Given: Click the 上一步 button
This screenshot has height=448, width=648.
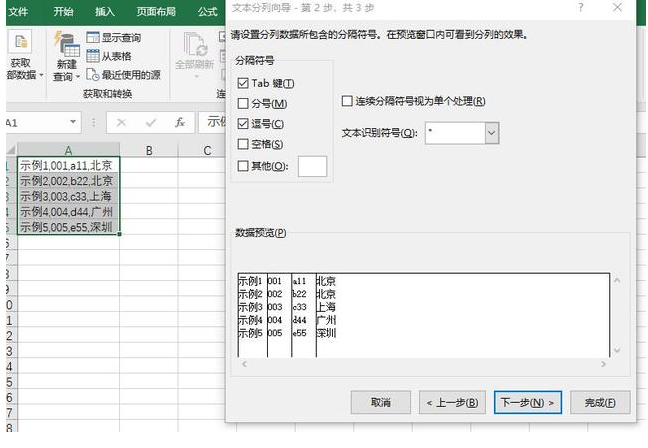Looking at the screenshot, I should [x=452, y=402].
